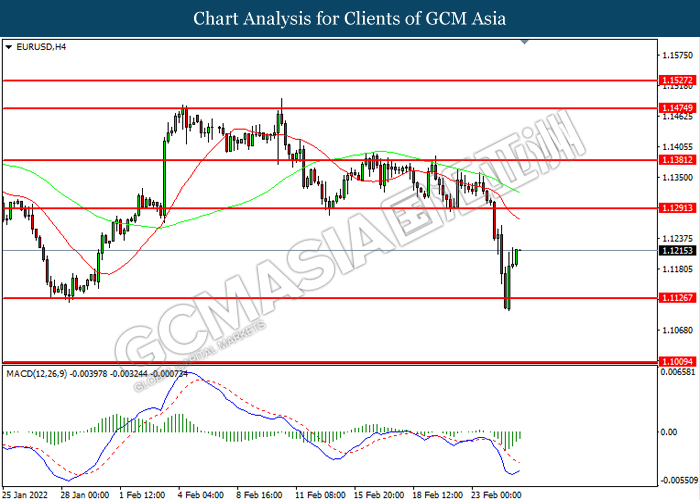Click the EURUSD,H4 chart title text

[41, 47]
